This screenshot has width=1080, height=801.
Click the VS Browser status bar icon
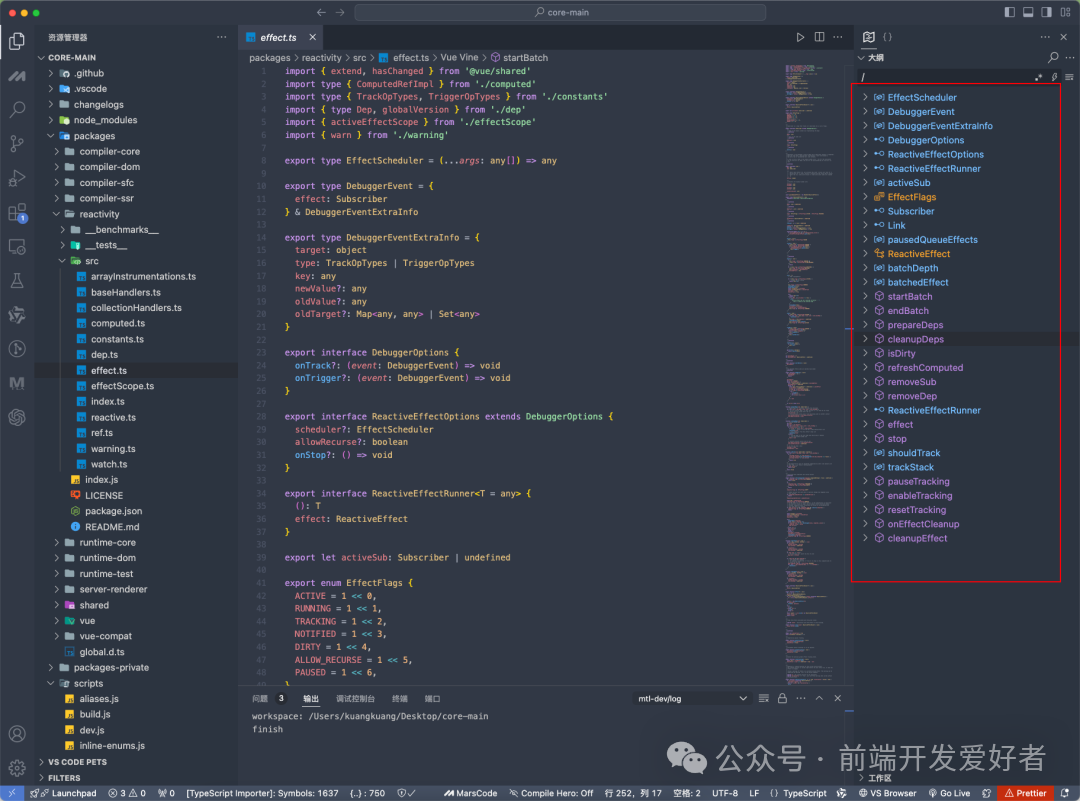[x=887, y=792]
